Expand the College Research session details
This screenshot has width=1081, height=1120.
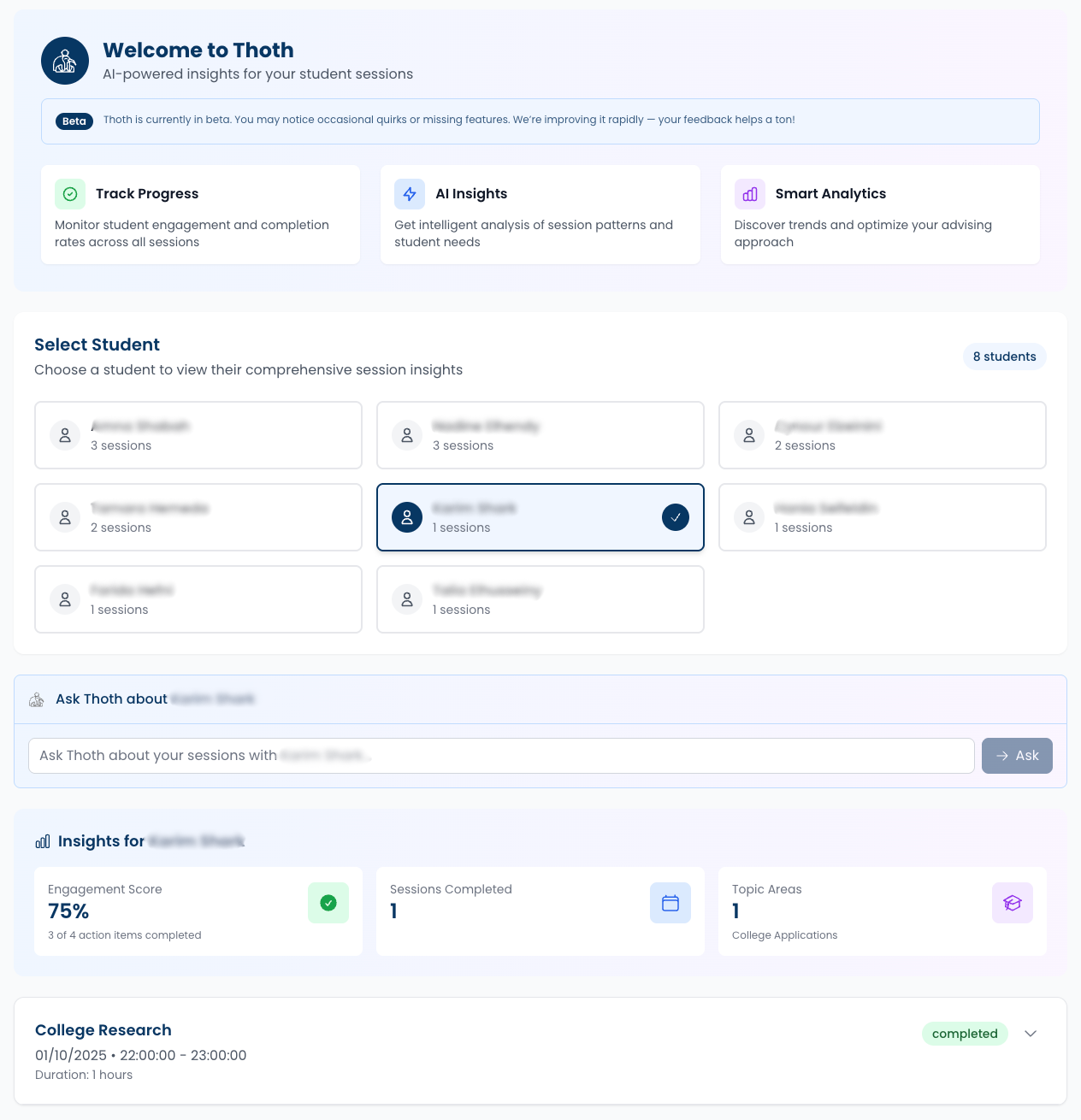(1030, 1034)
